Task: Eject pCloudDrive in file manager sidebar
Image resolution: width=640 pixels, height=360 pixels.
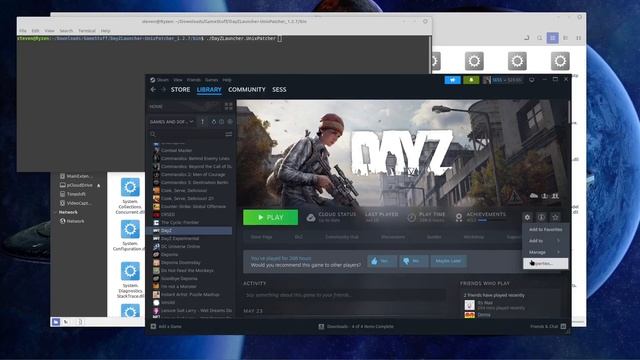Action: pyautogui.click(x=98, y=185)
